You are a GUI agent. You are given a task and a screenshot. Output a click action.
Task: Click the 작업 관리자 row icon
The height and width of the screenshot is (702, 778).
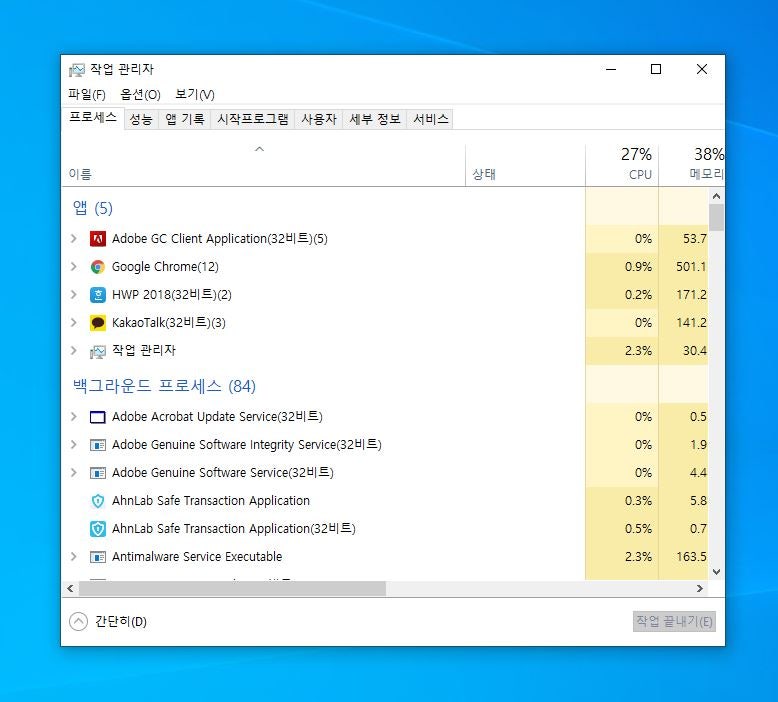click(x=98, y=352)
